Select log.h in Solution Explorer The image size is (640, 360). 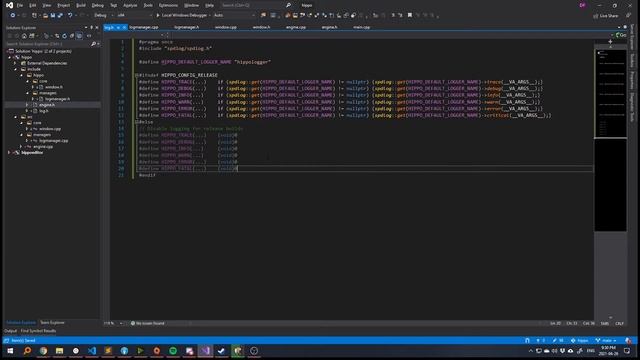click(44, 111)
